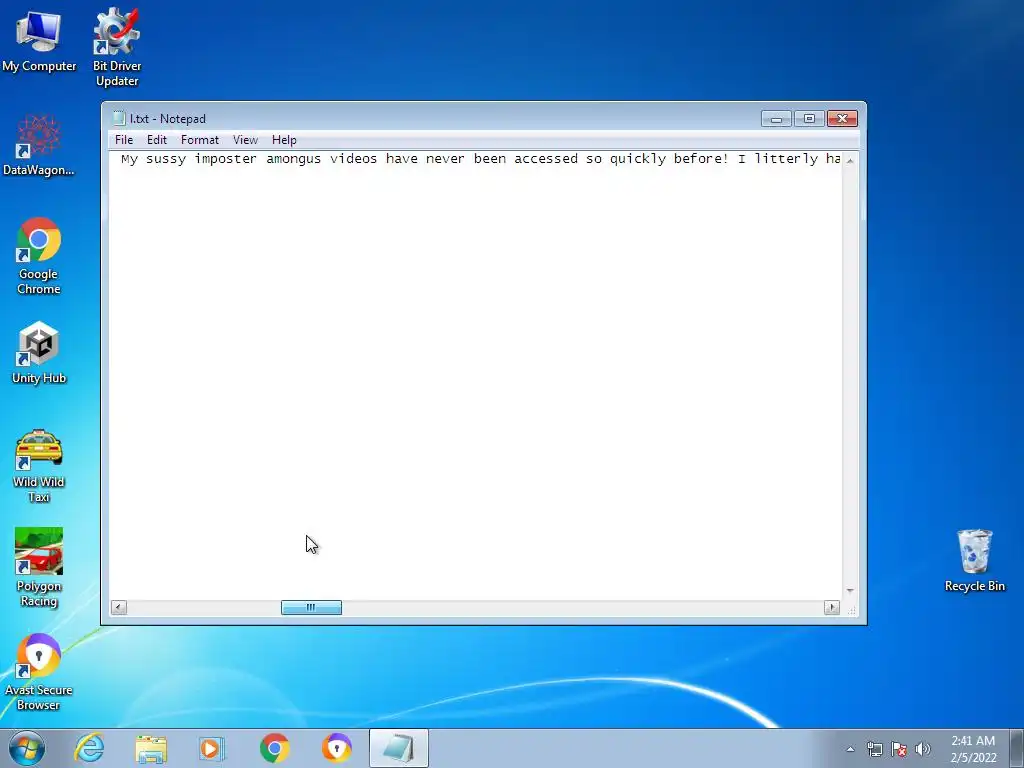The width and height of the screenshot is (1024, 768).
Task: Click the vertical scrollbar up arrow
Action: pos(850,160)
